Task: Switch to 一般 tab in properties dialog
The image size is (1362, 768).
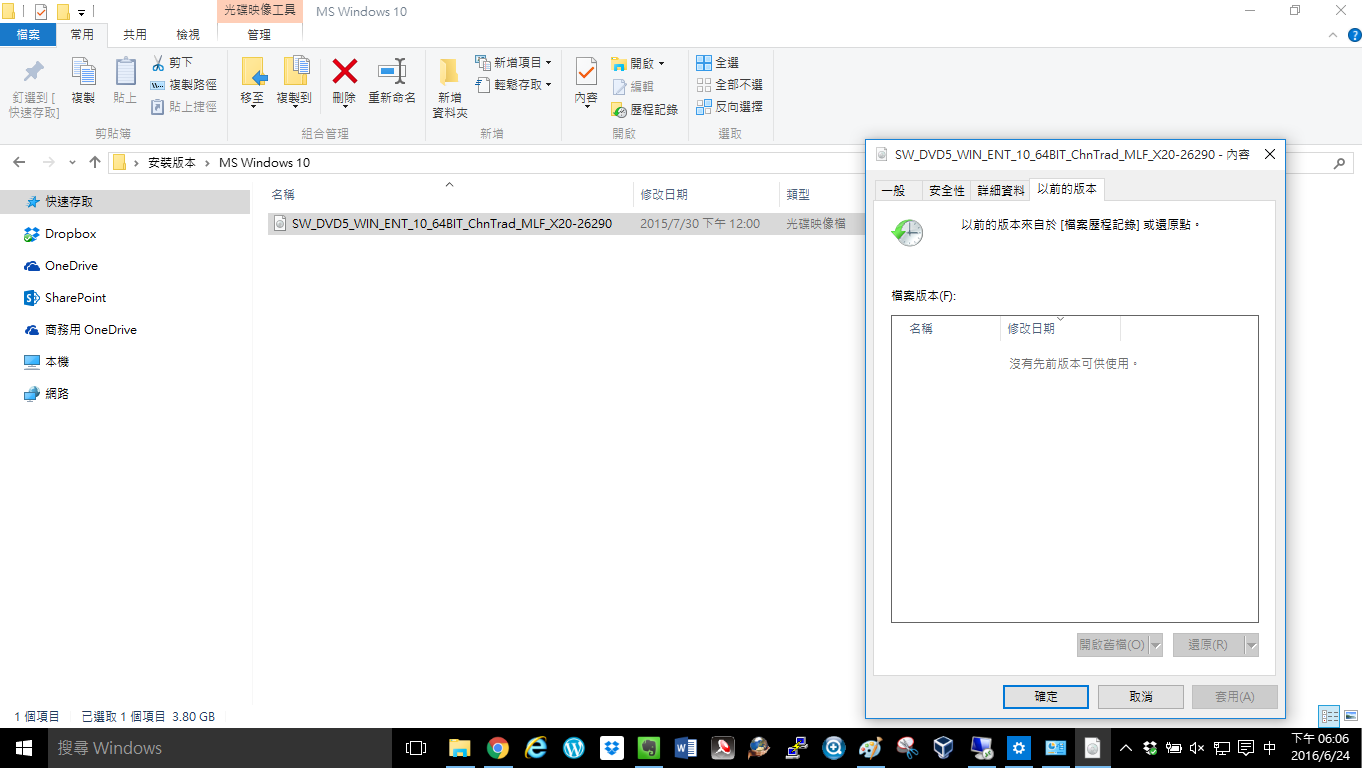Action: pyautogui.click(x=893, y=190)
